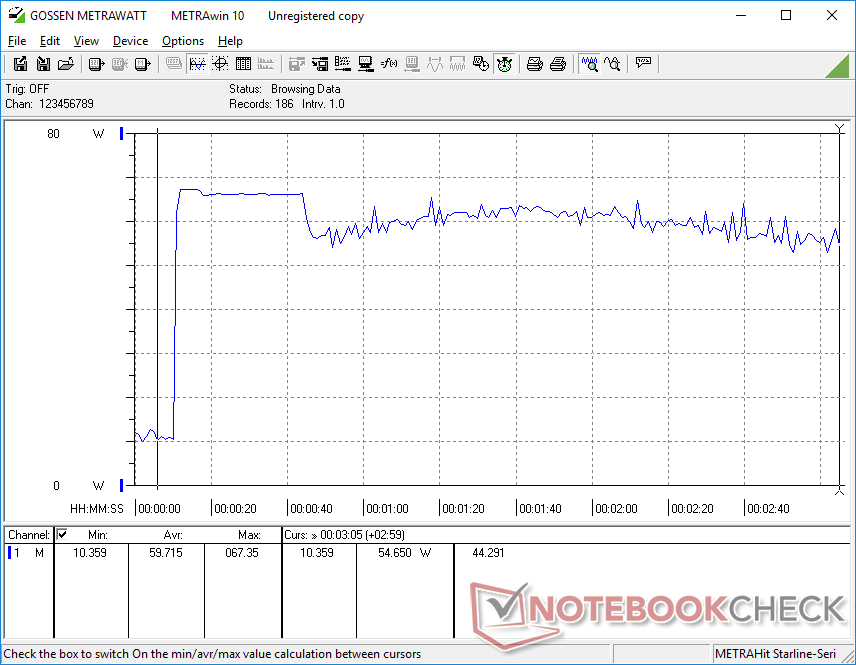Screen dimensions: 856x665
Task: Click the difference value 44.291
Action: pos(488,553)
